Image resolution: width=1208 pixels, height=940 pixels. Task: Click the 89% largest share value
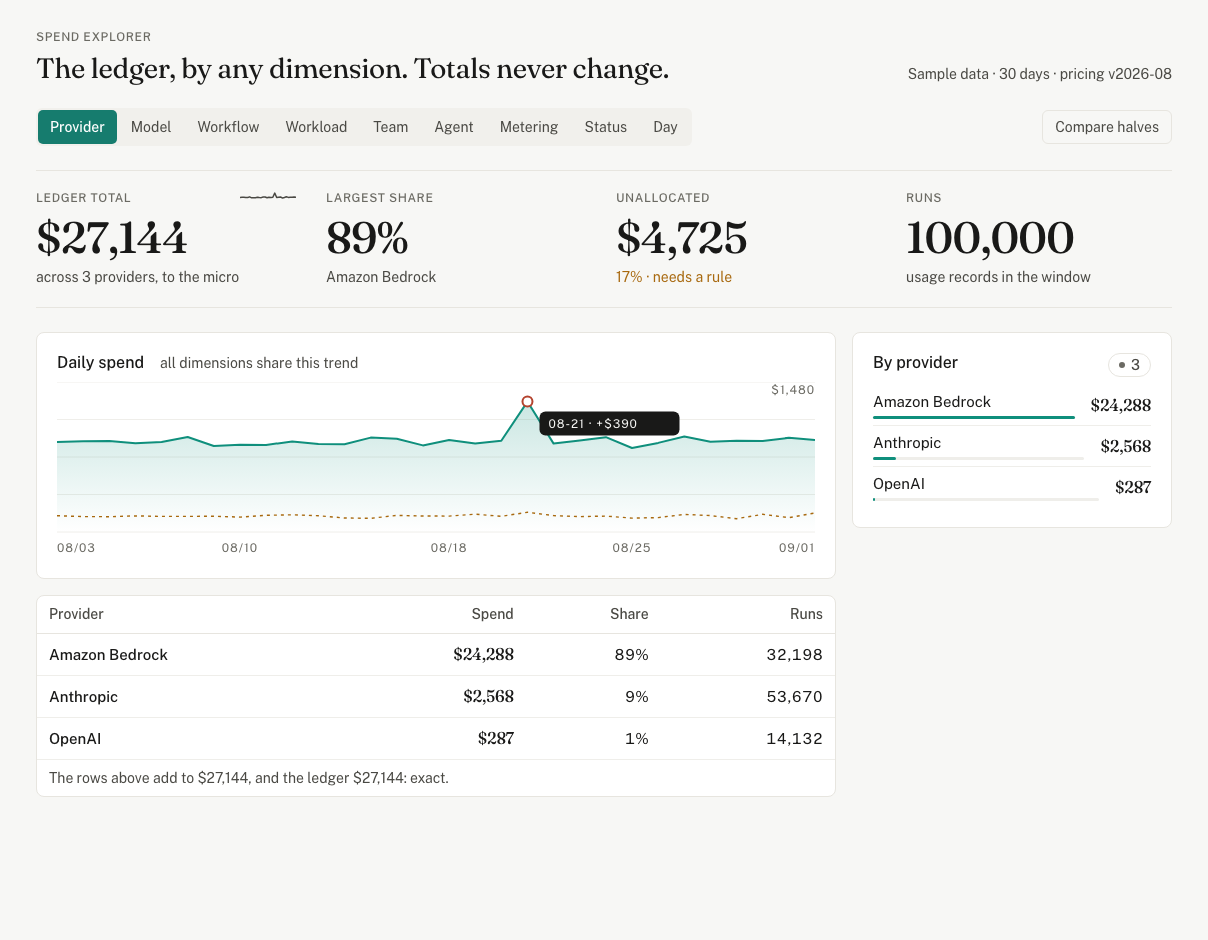367,238
